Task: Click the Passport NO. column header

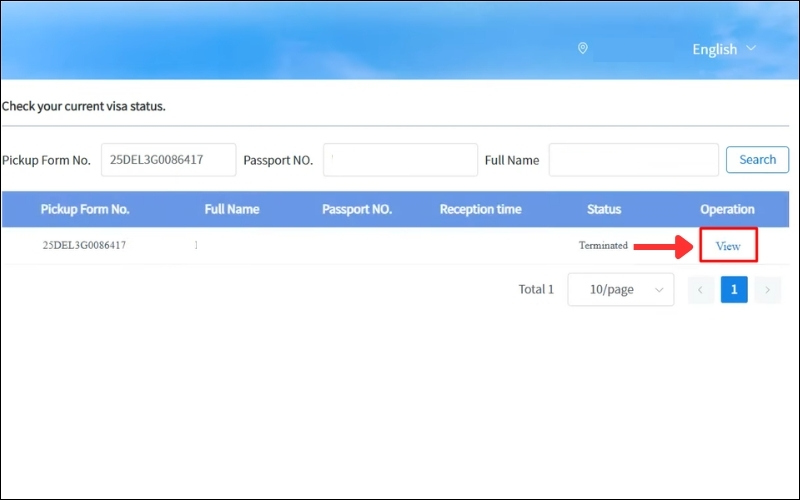Action: (x=357, y=209)
